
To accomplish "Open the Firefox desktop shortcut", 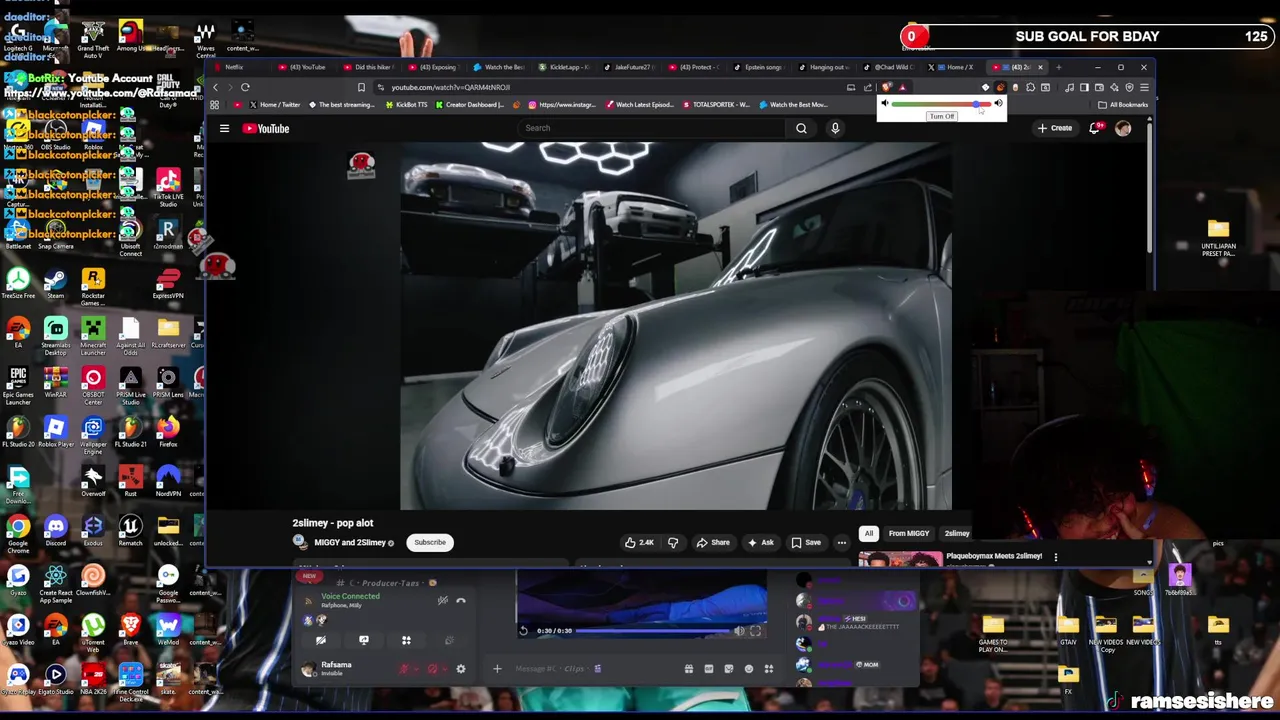I will pos(168,431).
